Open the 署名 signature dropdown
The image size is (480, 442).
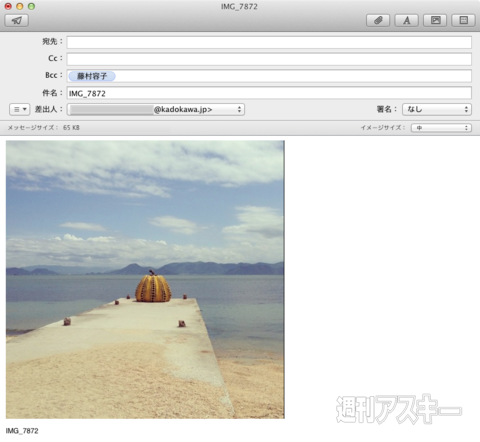tap(437, 109)
